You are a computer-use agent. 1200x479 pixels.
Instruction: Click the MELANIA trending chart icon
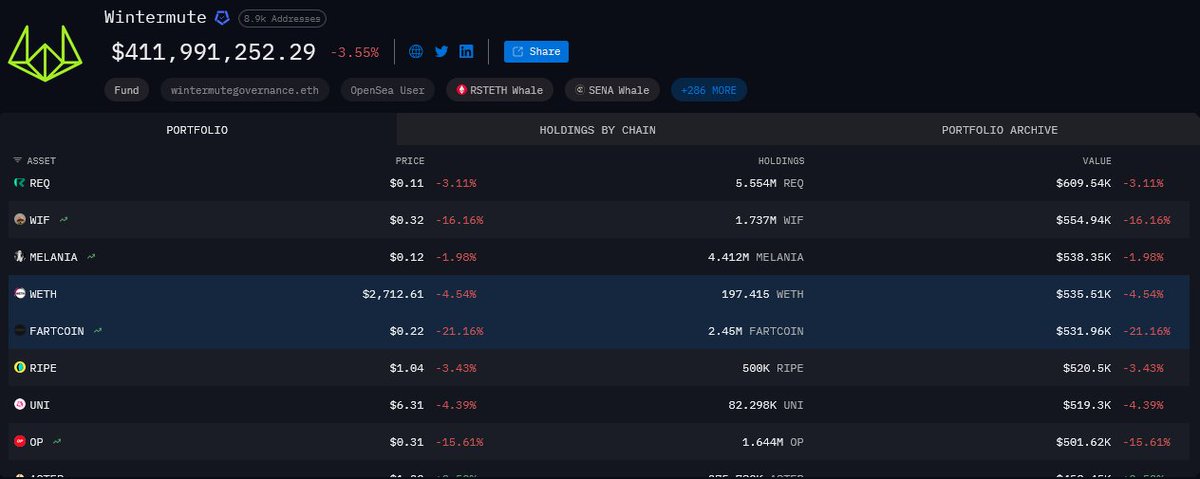click(x=91, y=257)
